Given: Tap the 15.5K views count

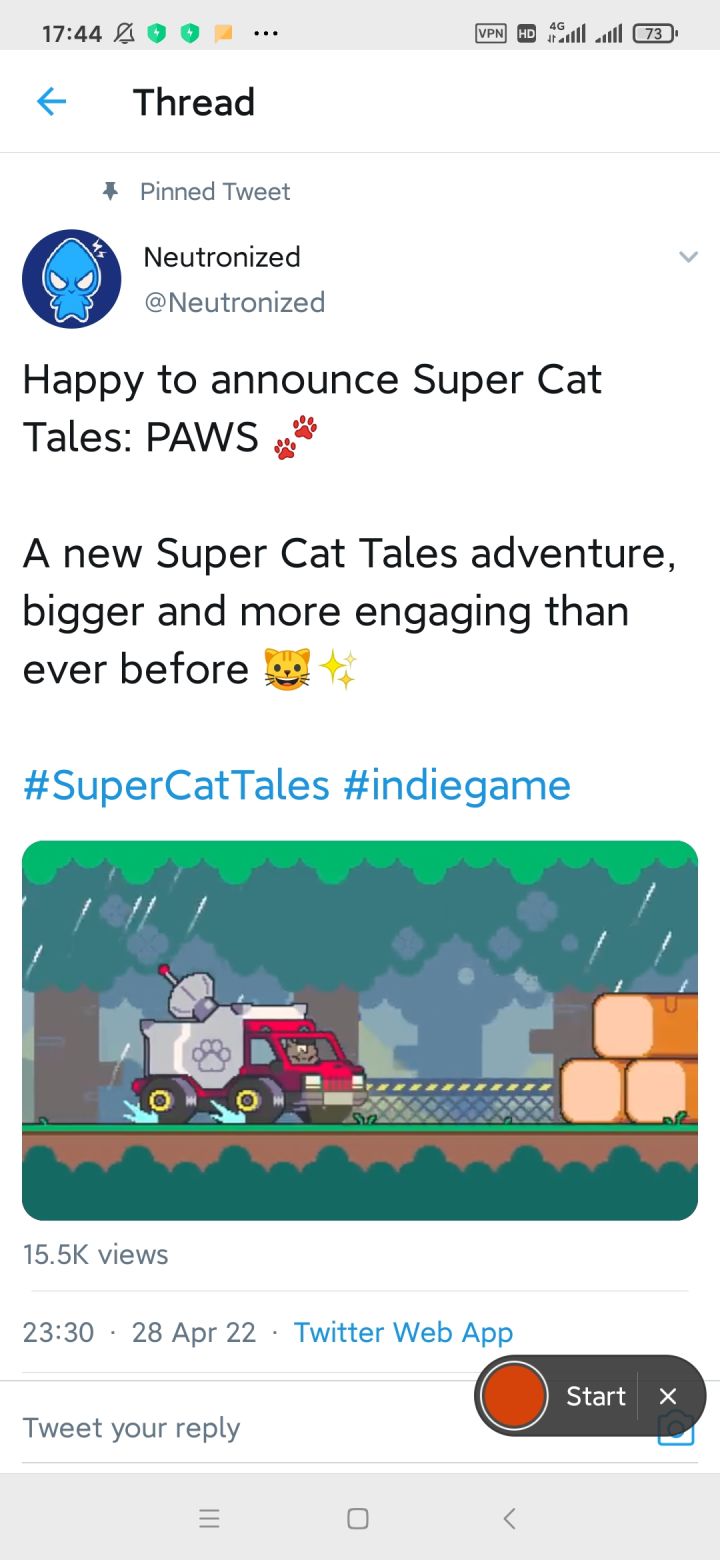Looking at the screenshot, I should [x=95, y=1254].
